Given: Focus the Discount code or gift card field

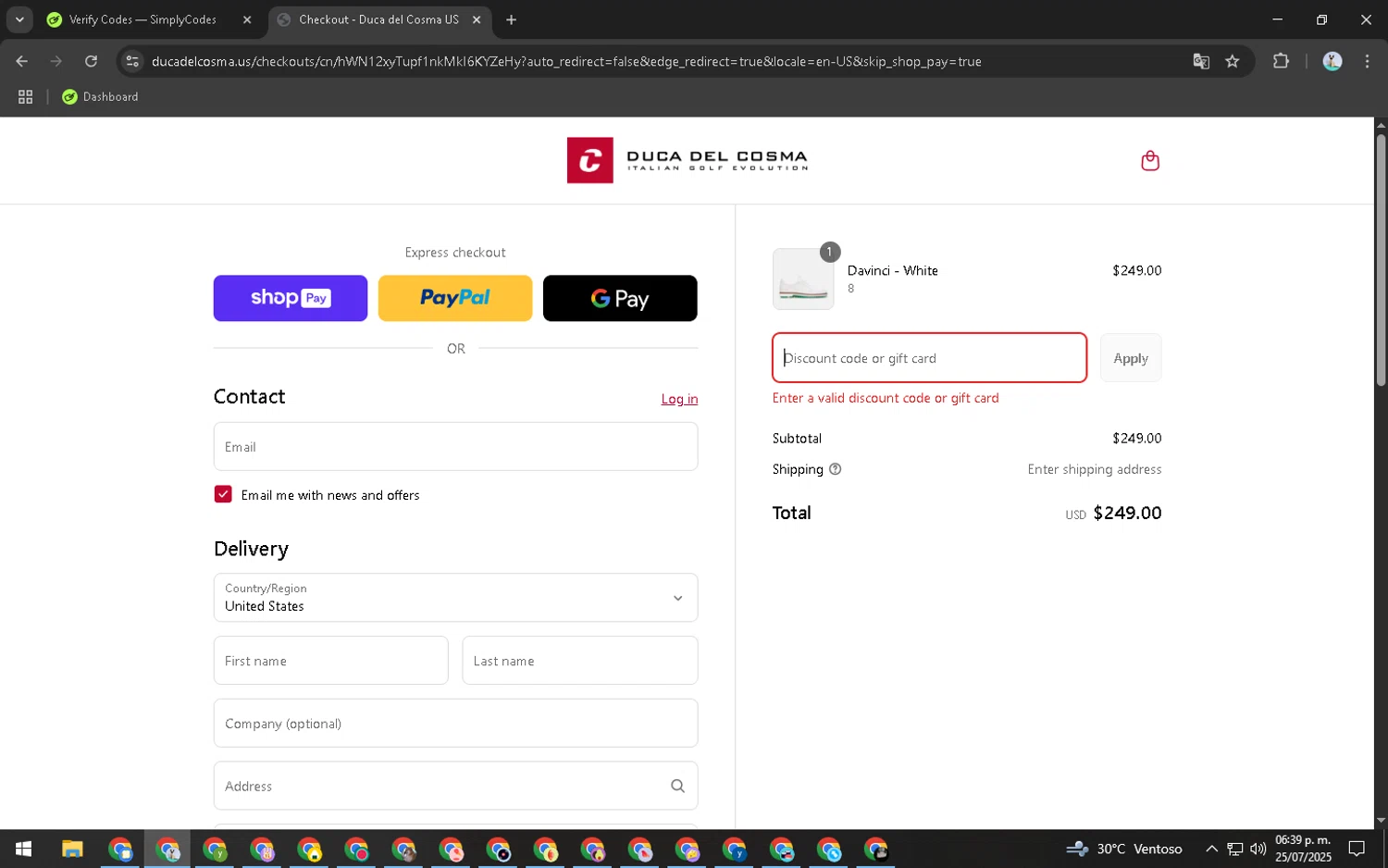Looking at the screenshot, I should (x=929, y=358).
